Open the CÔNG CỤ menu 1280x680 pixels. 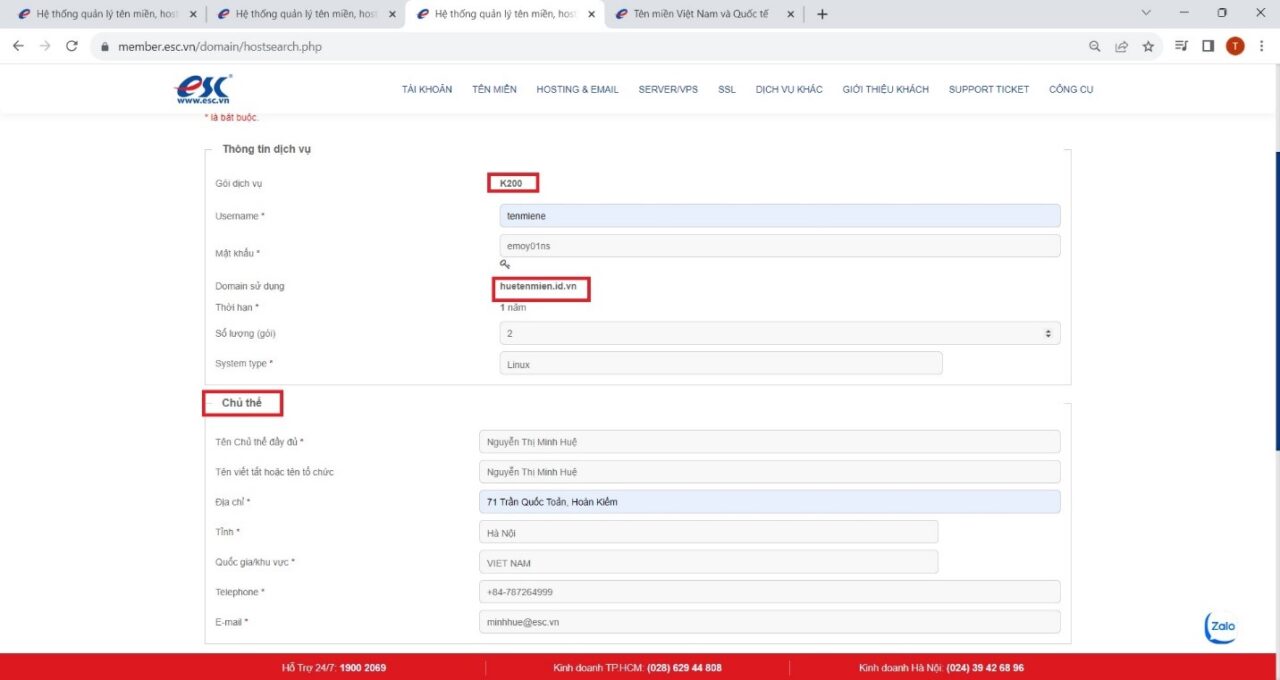(1071, 90)
